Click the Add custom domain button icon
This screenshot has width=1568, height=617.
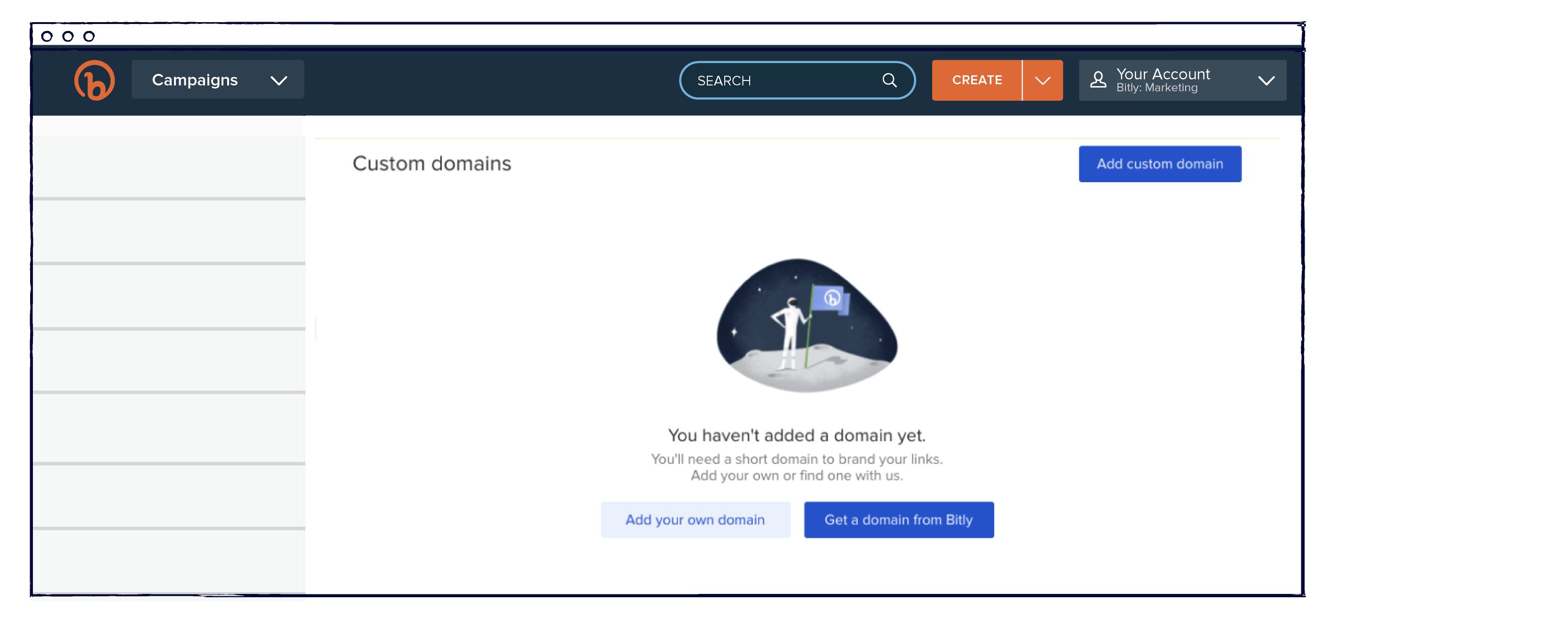coord(1160,163)
